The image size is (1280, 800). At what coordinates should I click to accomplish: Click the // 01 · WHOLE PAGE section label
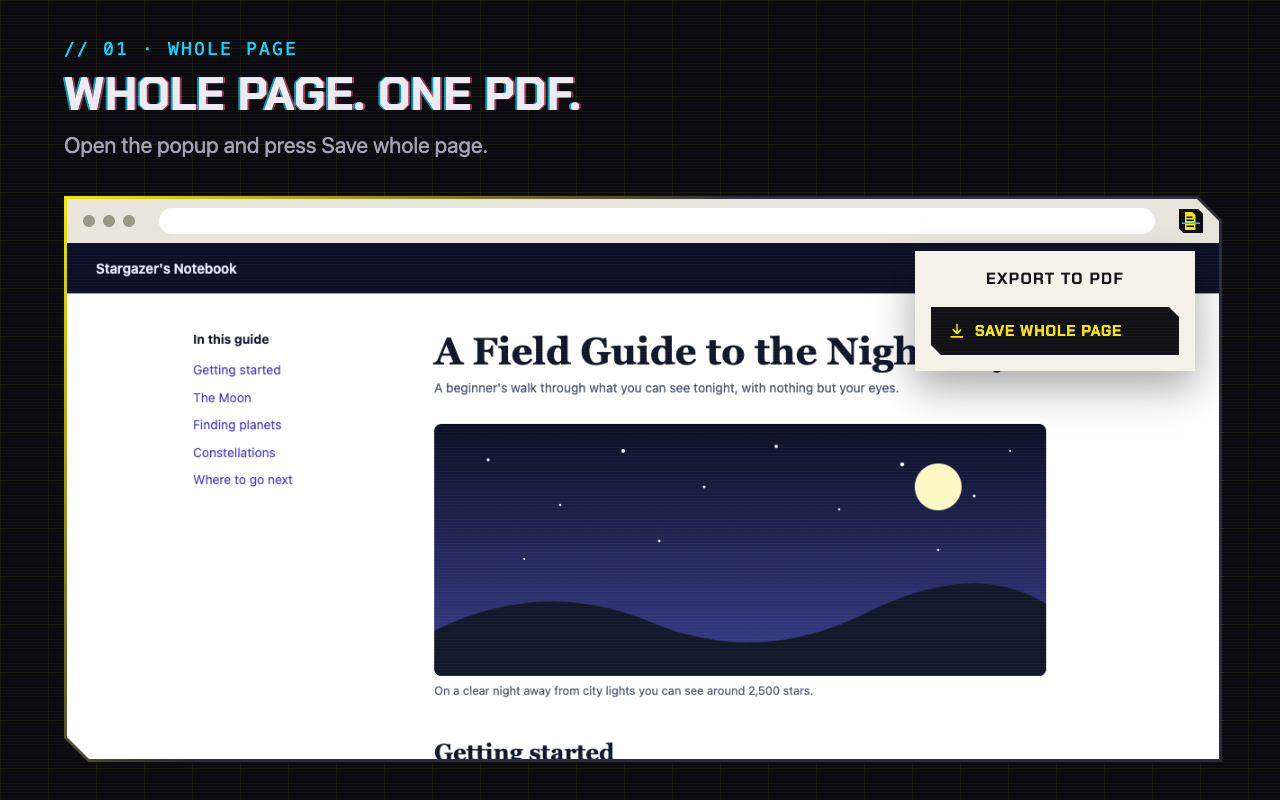coord(181,49)
